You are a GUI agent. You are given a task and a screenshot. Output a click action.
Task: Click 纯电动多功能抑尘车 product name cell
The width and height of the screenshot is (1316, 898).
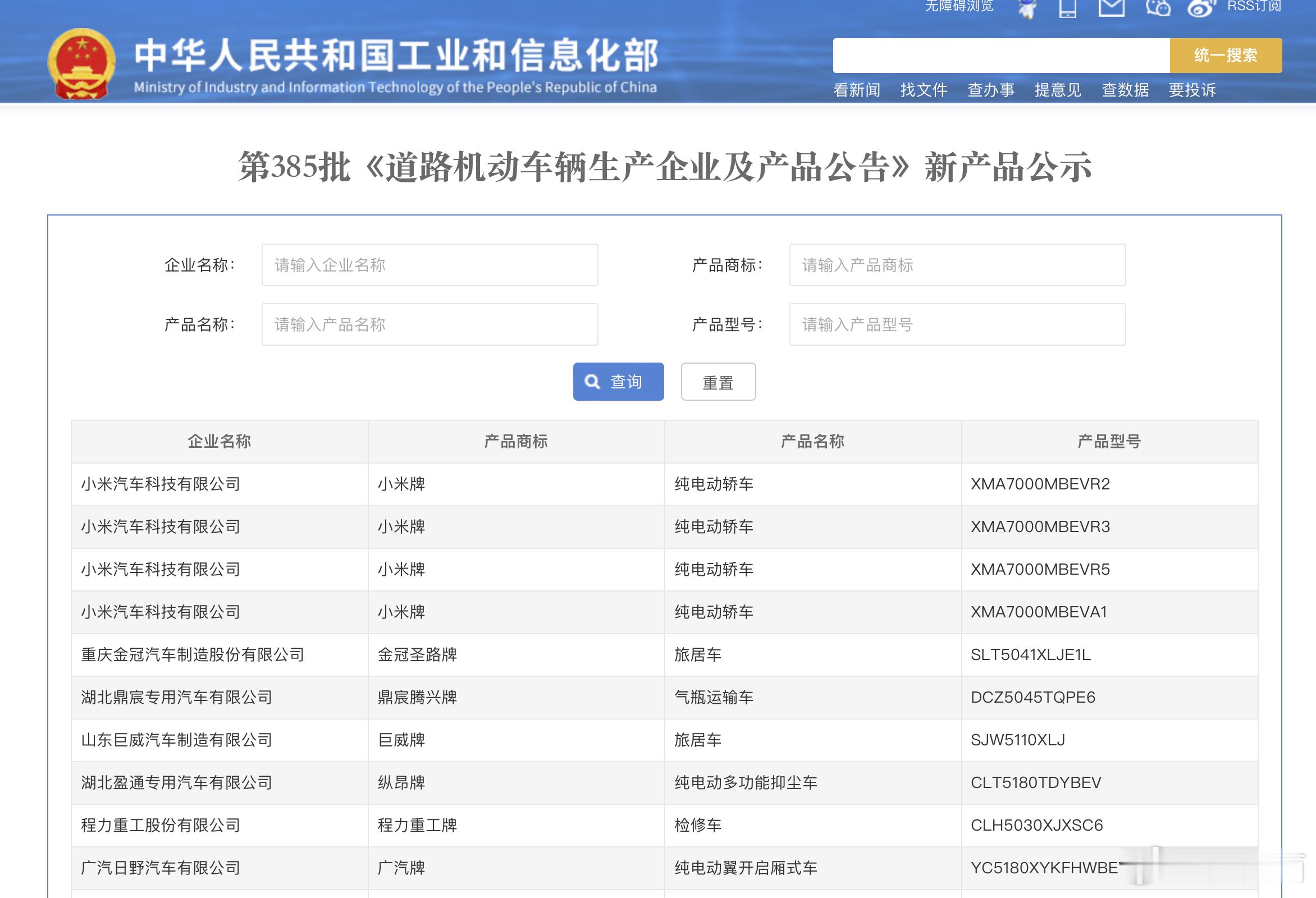pos(812,782)
